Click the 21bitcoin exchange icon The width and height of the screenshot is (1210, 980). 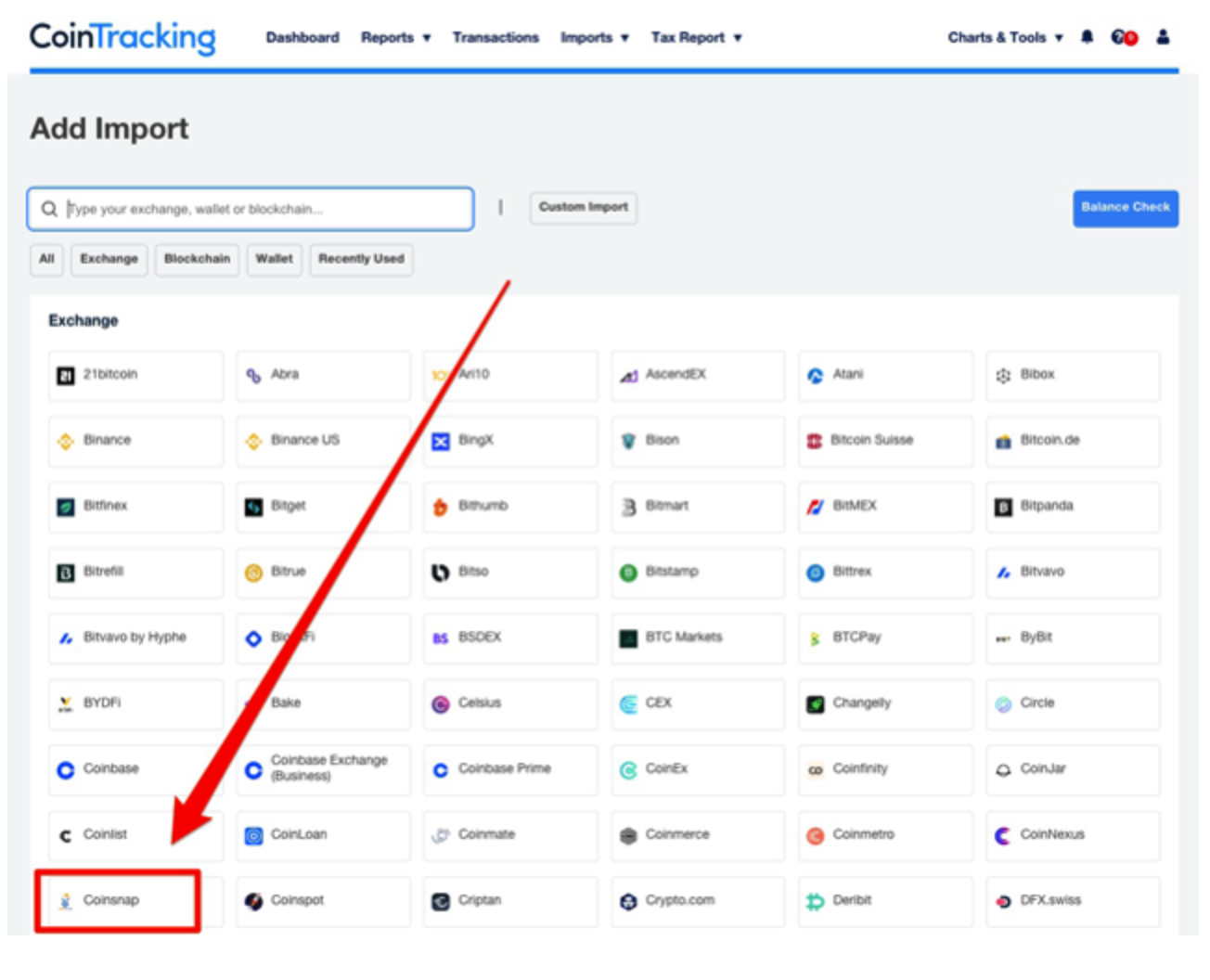pos(66,376)
